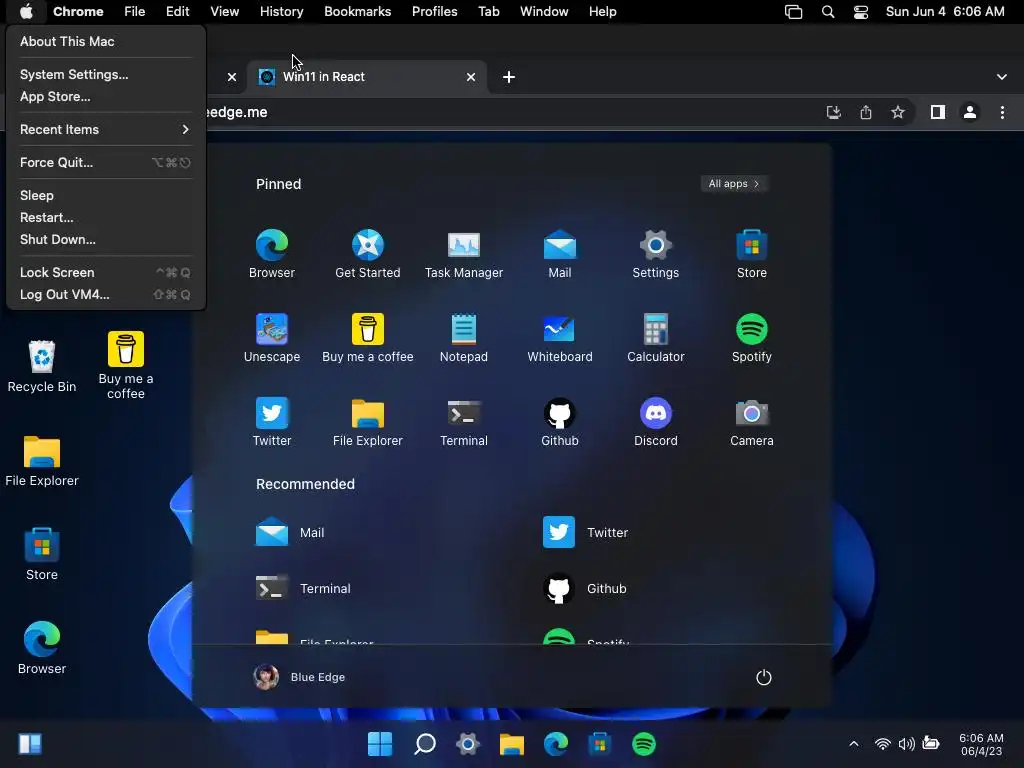Open File Explorer desktop icon
This screenshot has height=768, width=1024.
(42, 461)
